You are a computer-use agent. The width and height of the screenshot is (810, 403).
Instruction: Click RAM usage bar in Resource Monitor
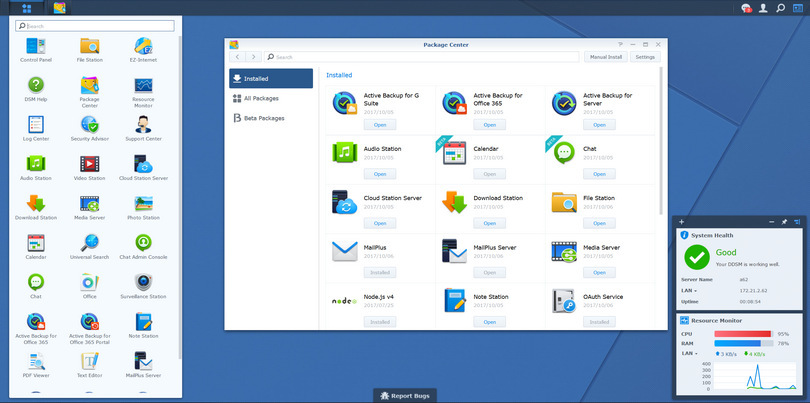point(743,343)
